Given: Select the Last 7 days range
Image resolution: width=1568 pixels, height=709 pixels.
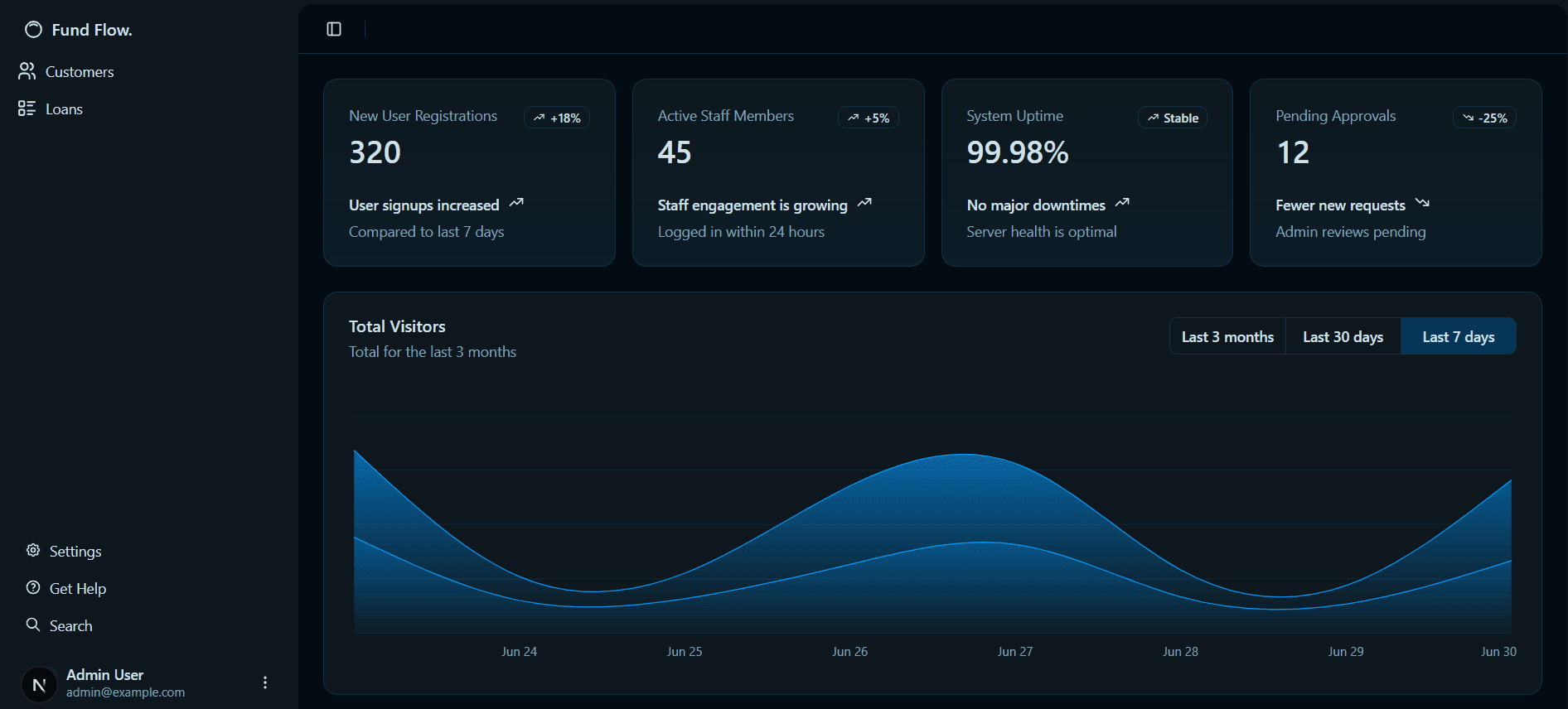Looking at the screenshot, I should pyautogui.click(x=1458, y=336).
